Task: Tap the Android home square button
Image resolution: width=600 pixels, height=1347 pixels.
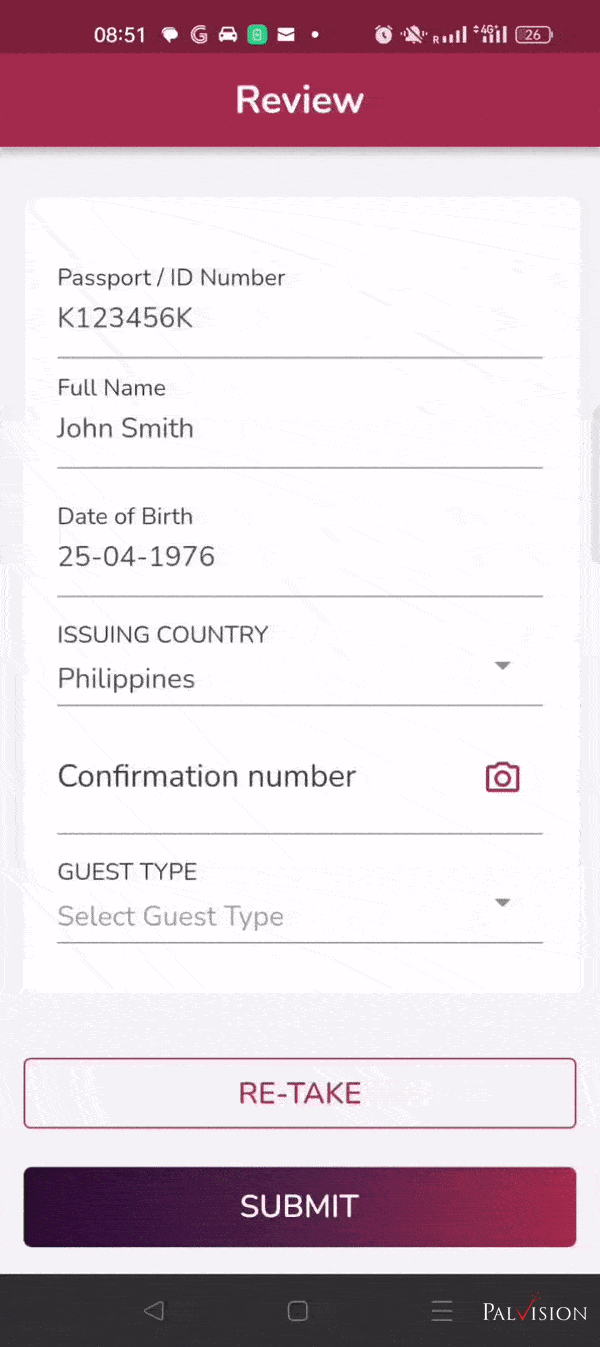Action: click(x=298, y=1311)
